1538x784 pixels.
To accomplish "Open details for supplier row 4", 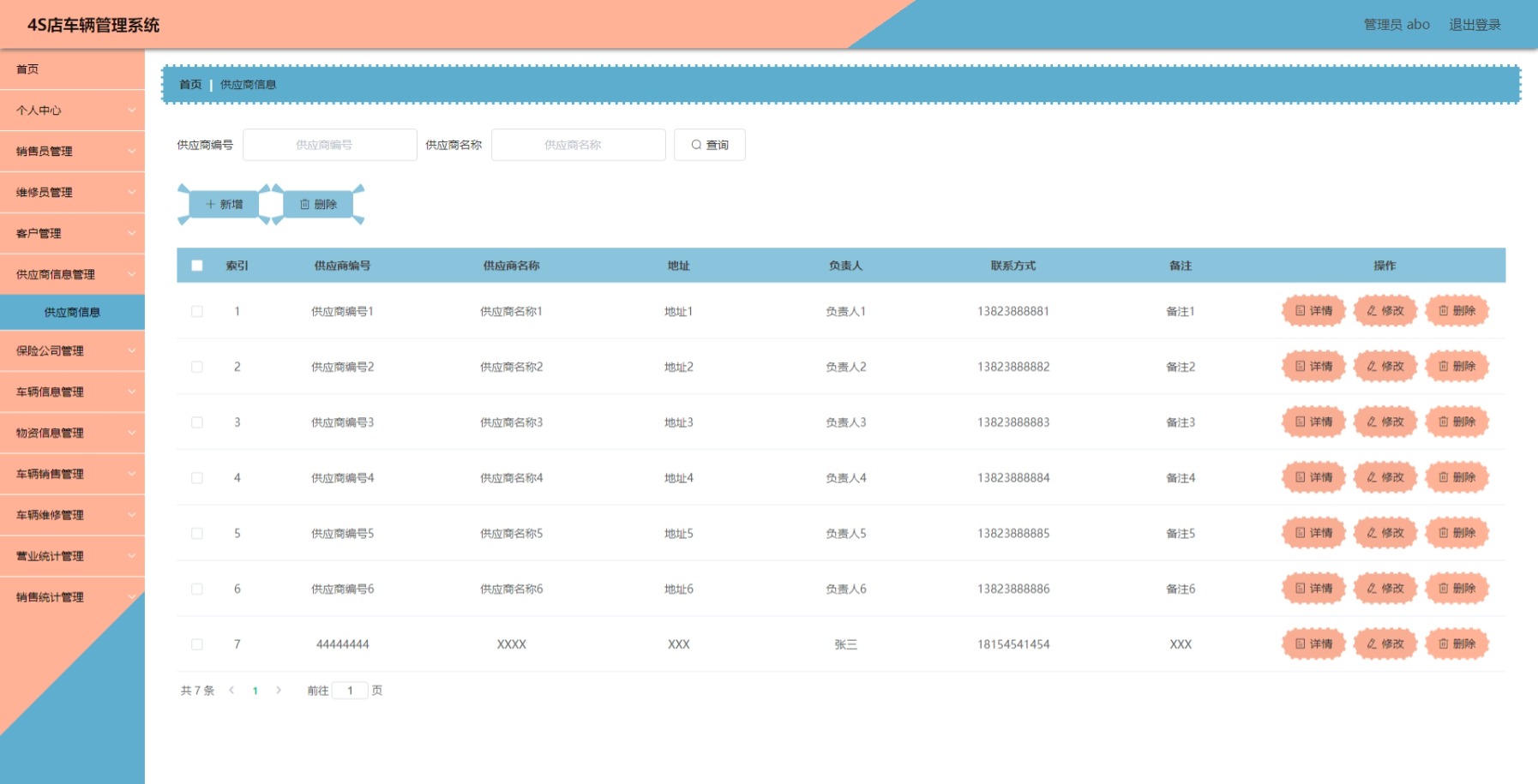I will pyautogui.click(x=1313, y=477).
